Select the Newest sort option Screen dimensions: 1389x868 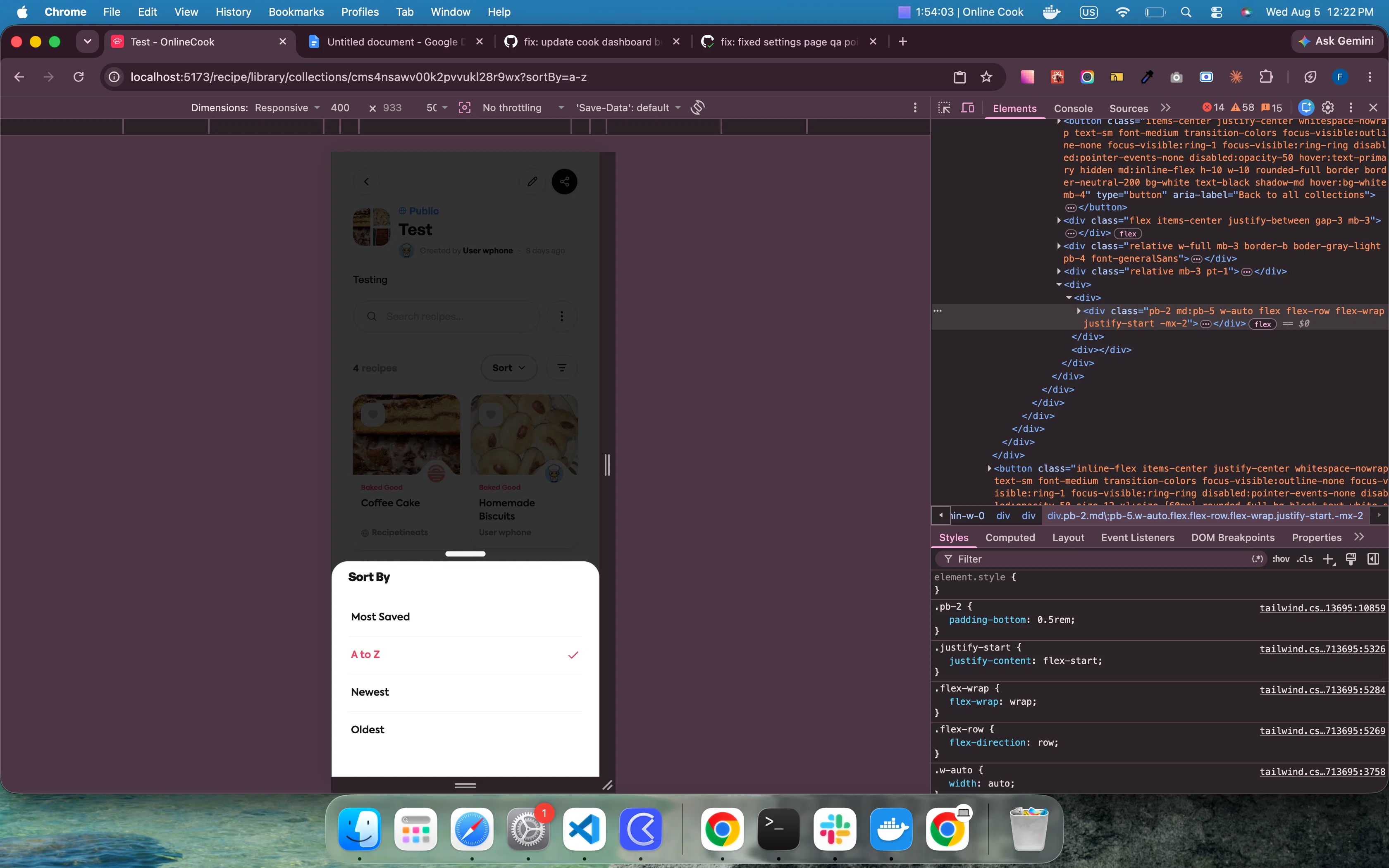[x=465, y=692]
